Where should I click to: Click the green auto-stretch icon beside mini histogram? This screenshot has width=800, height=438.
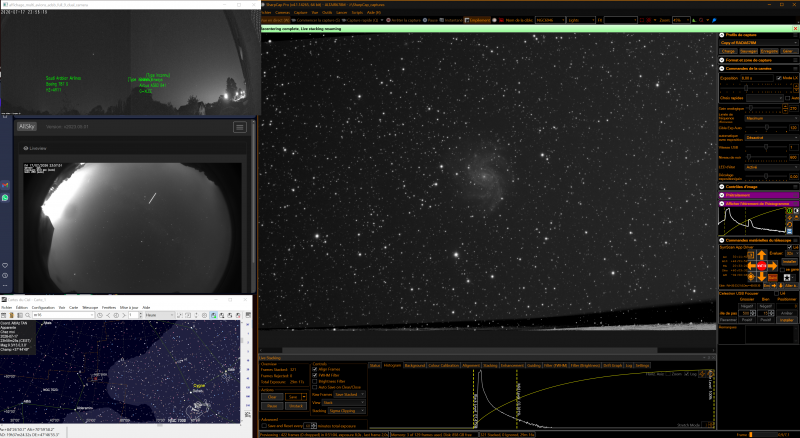click(790, 210)
